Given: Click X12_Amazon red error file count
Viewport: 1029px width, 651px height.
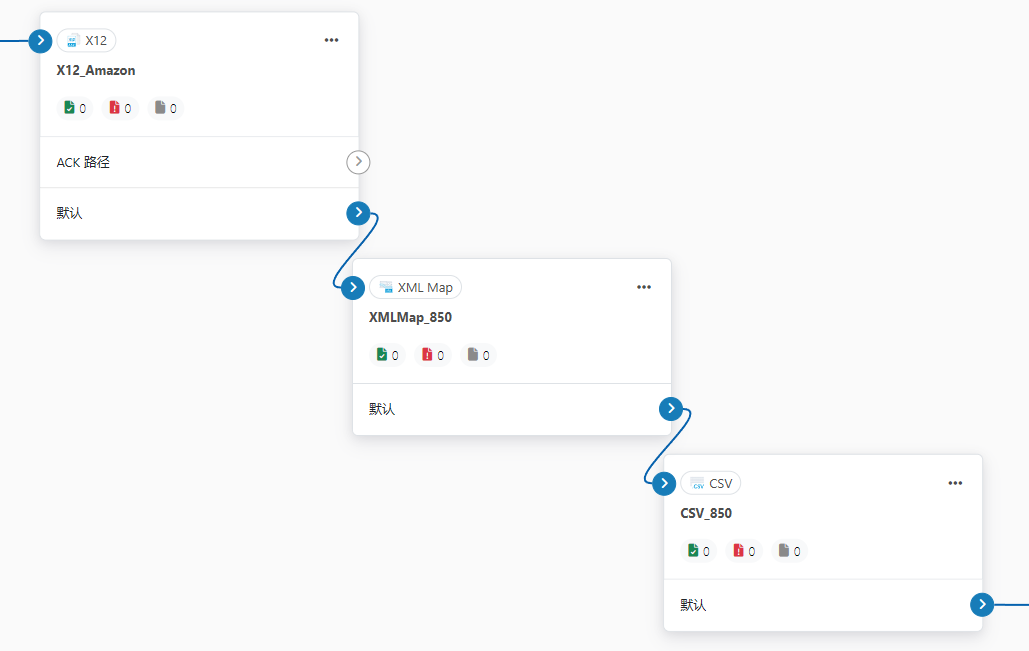Looking at the screenshot, I should (120, 108).
